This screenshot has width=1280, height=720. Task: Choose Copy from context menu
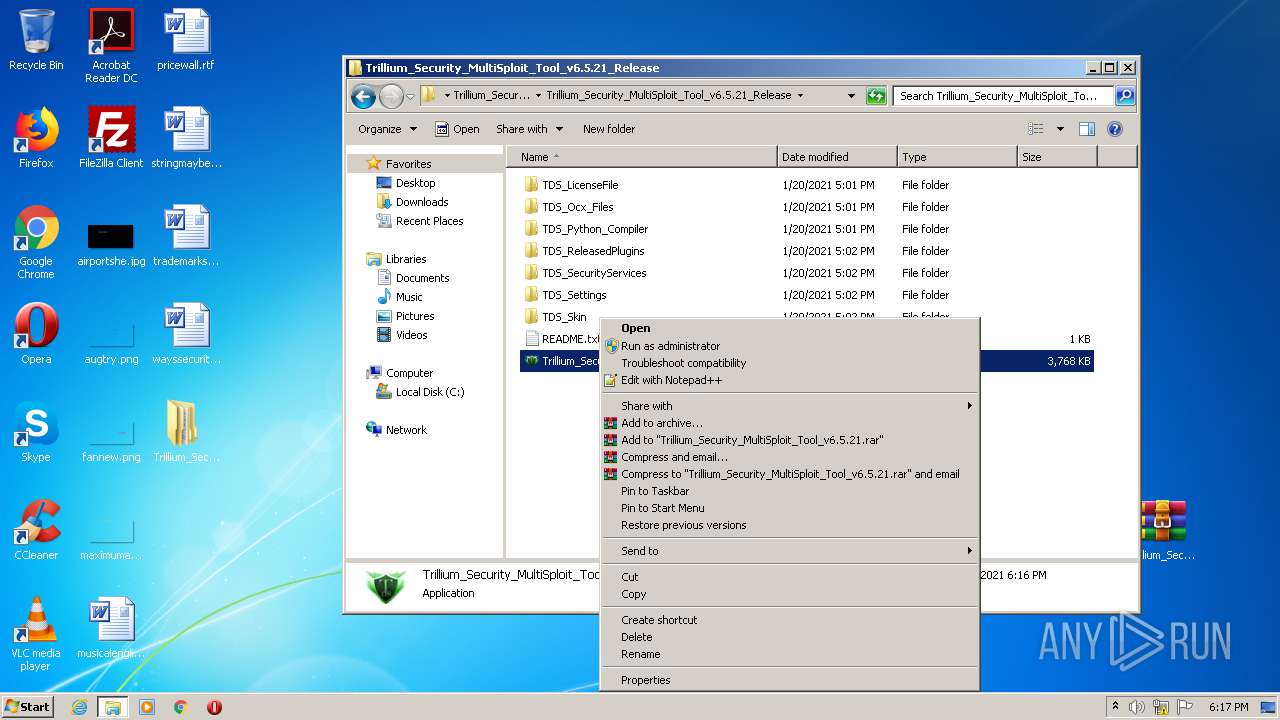point(789,594)
